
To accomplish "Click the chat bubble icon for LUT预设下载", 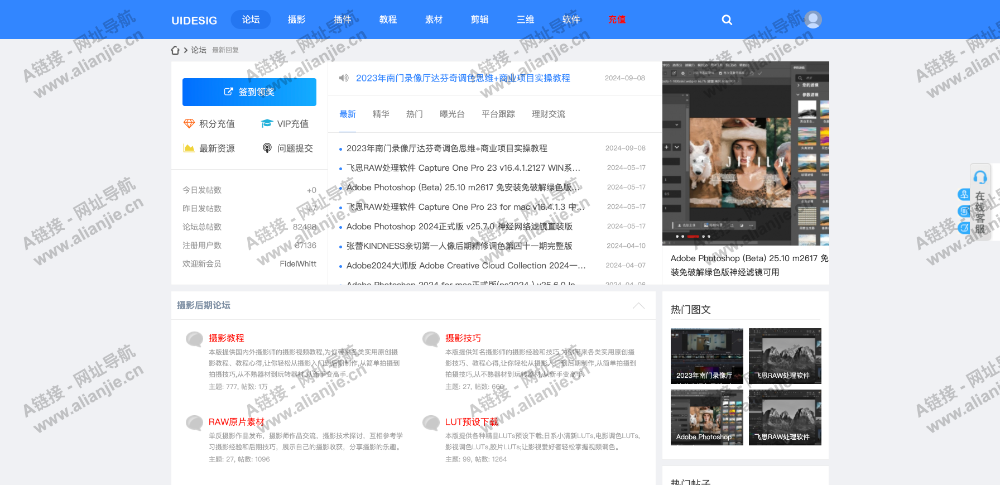I will pyautogui.click(x=431, y=423).
